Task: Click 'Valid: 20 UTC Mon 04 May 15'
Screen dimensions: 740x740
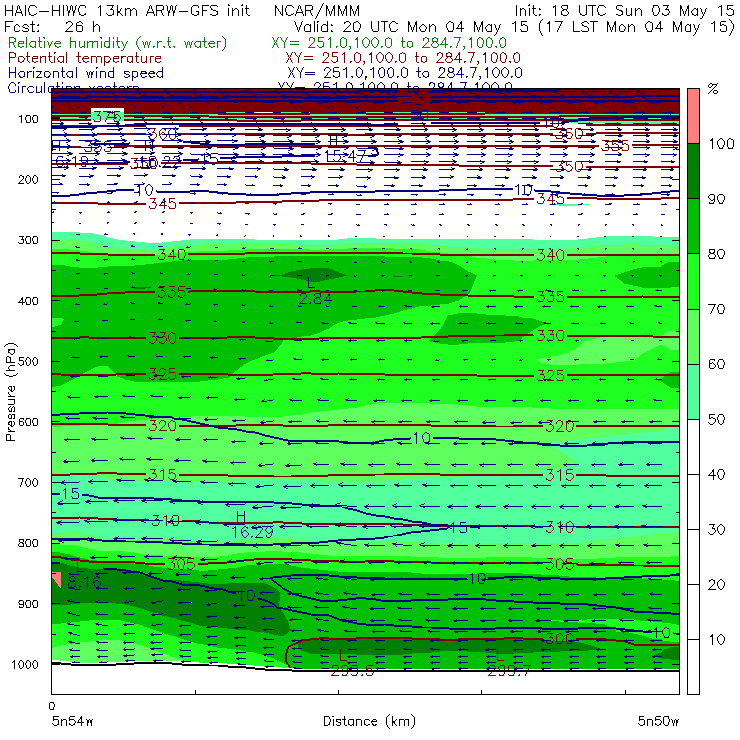Action: pyautogui.click(x=411, y=27)
